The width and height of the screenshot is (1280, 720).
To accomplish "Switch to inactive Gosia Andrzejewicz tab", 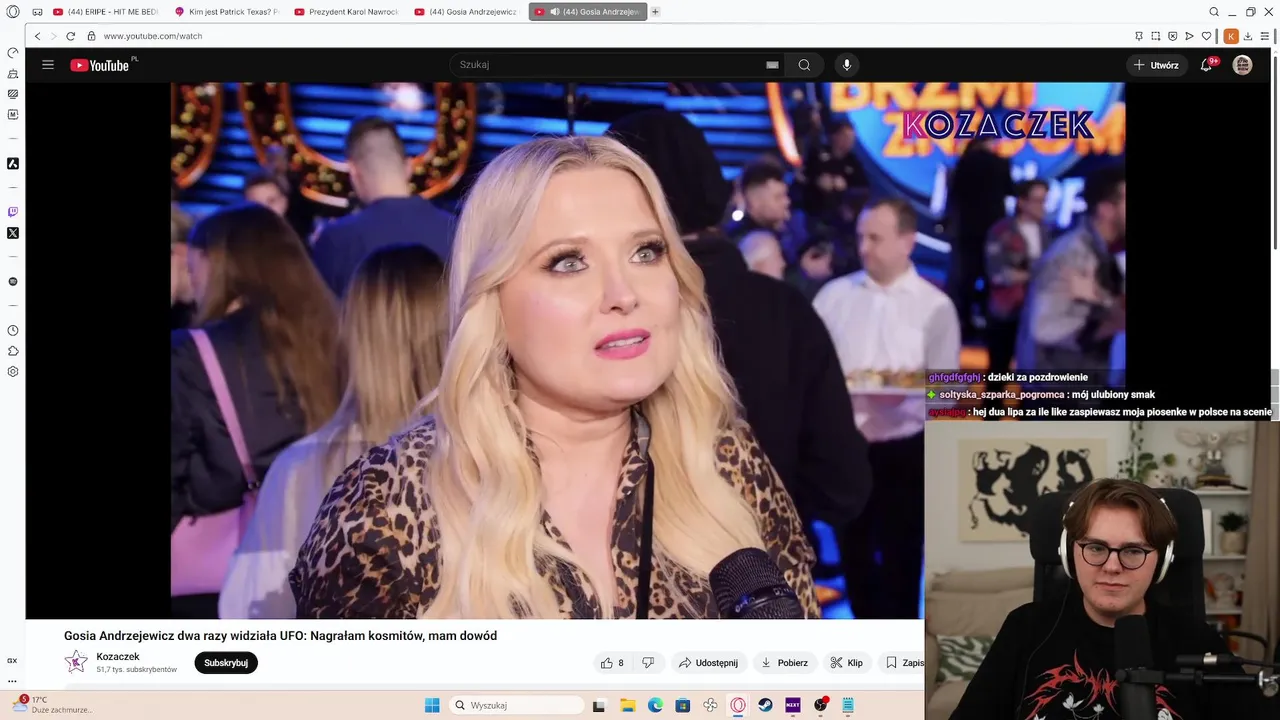I will 466,12.
